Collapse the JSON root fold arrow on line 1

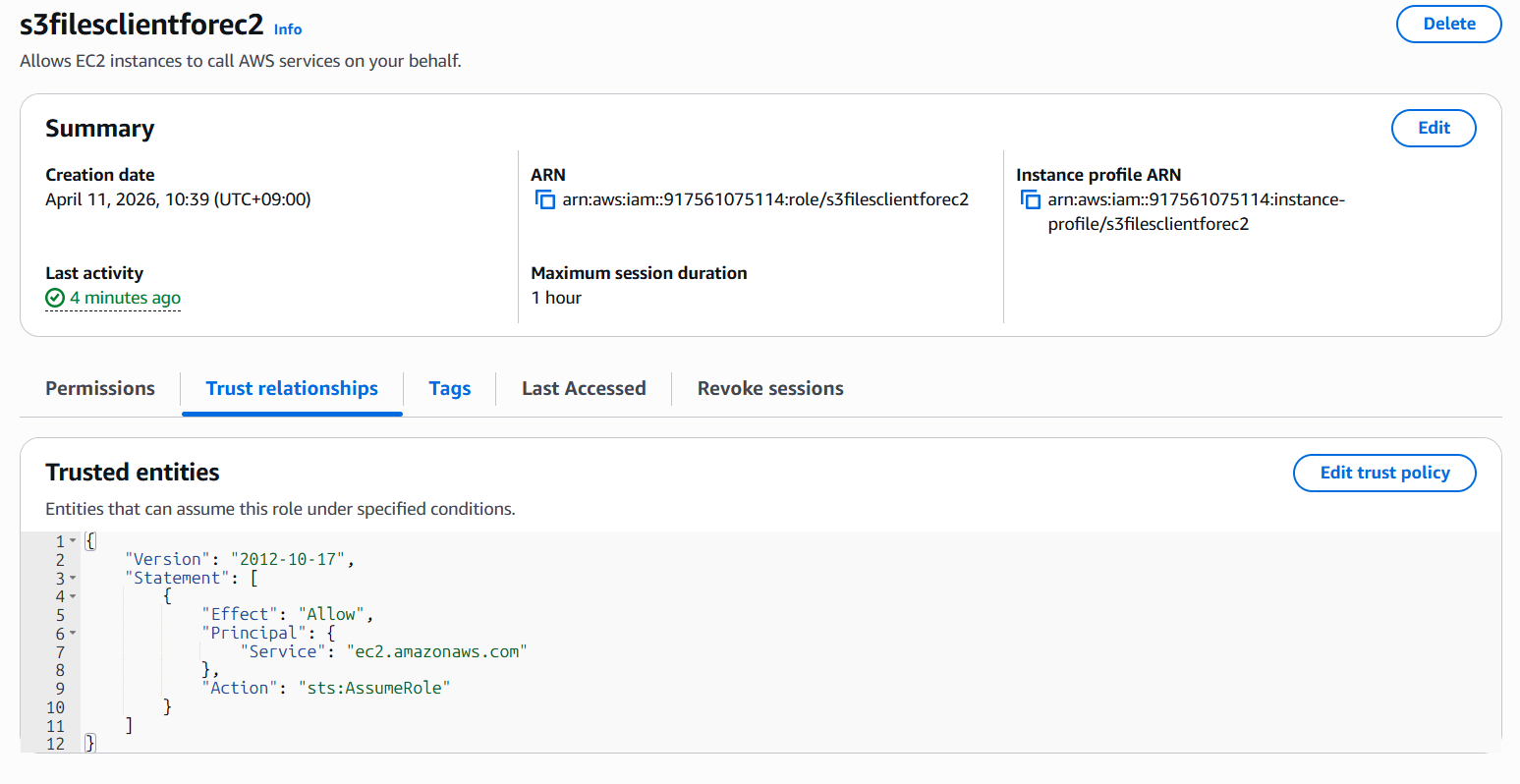[x=73, y=541]
